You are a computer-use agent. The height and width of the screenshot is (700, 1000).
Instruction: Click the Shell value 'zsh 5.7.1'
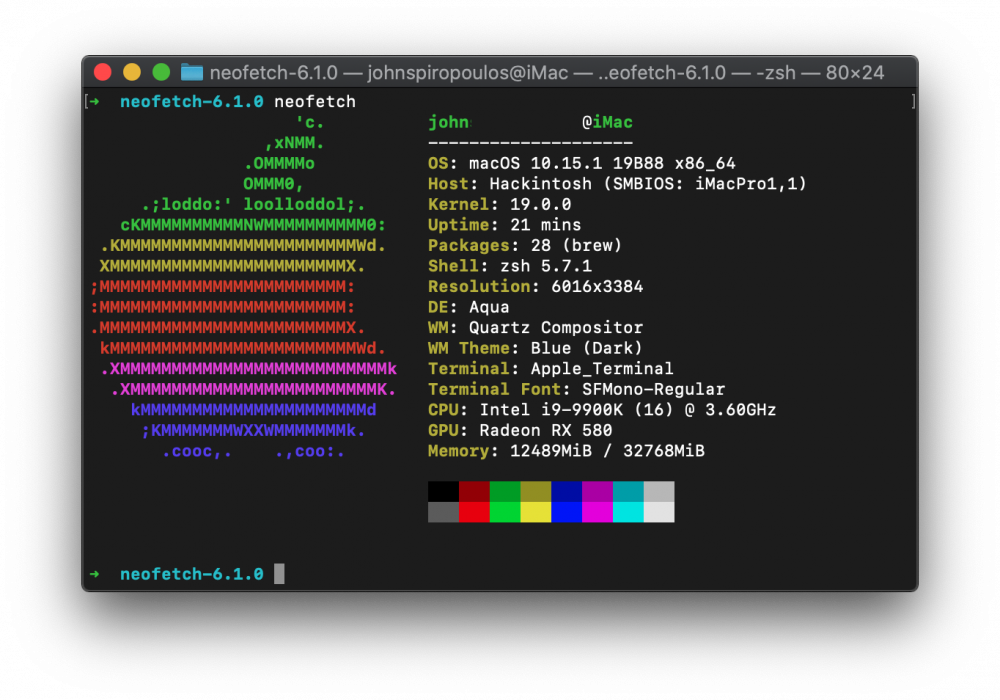point(546,266)
